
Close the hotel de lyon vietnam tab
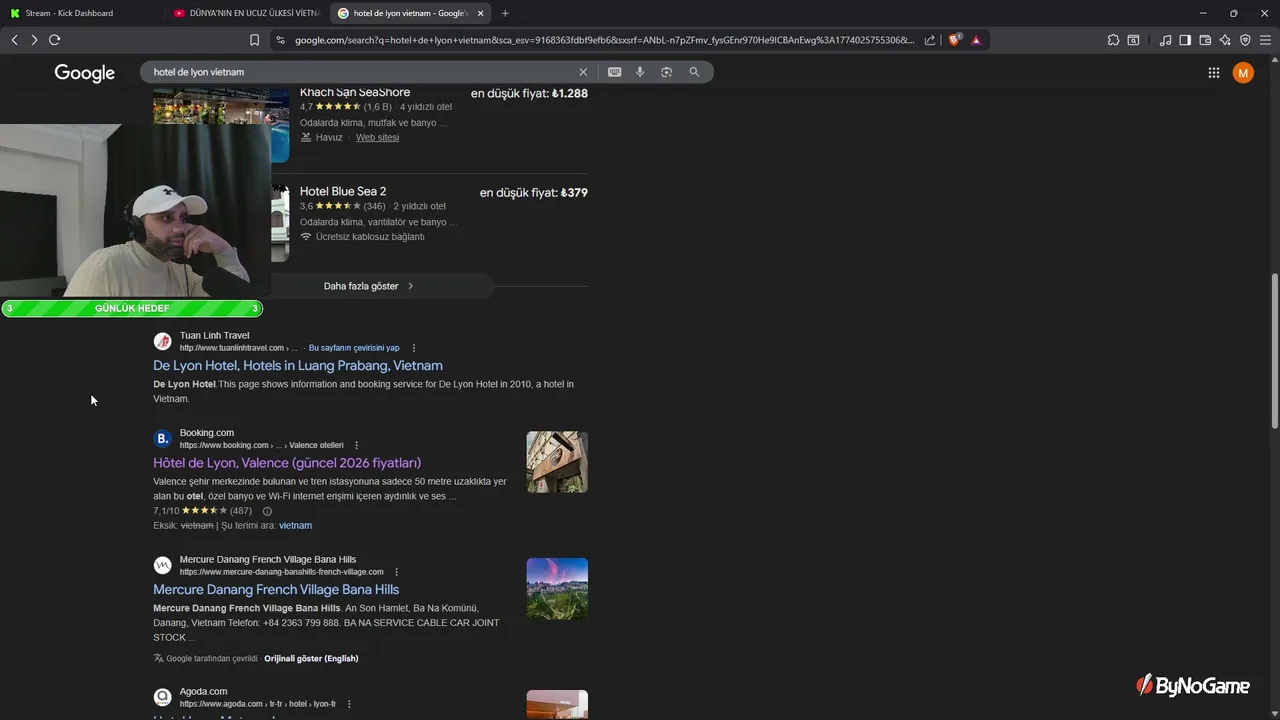tap(481, 13)
